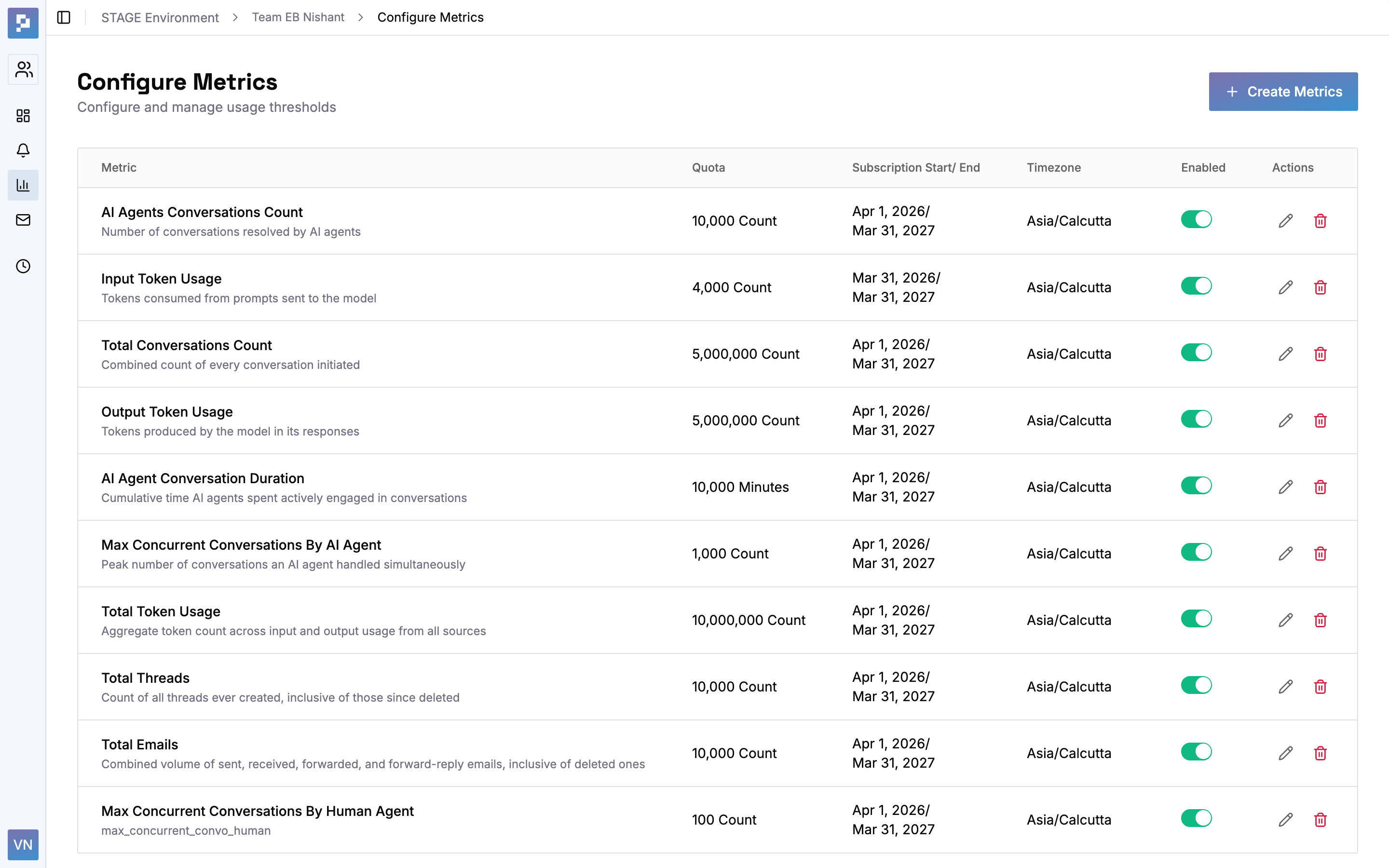
Task: Disable Input Token Usage toggle
Action: [1196, 286]
